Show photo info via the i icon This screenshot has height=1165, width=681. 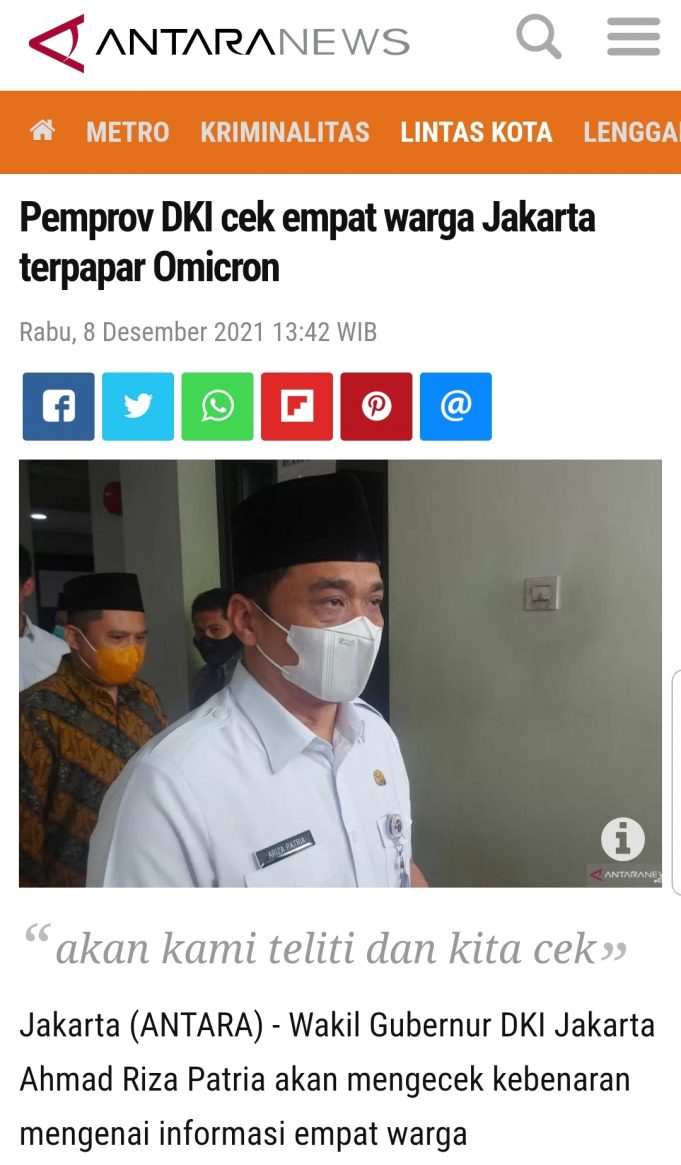click(x=622, y=839)
